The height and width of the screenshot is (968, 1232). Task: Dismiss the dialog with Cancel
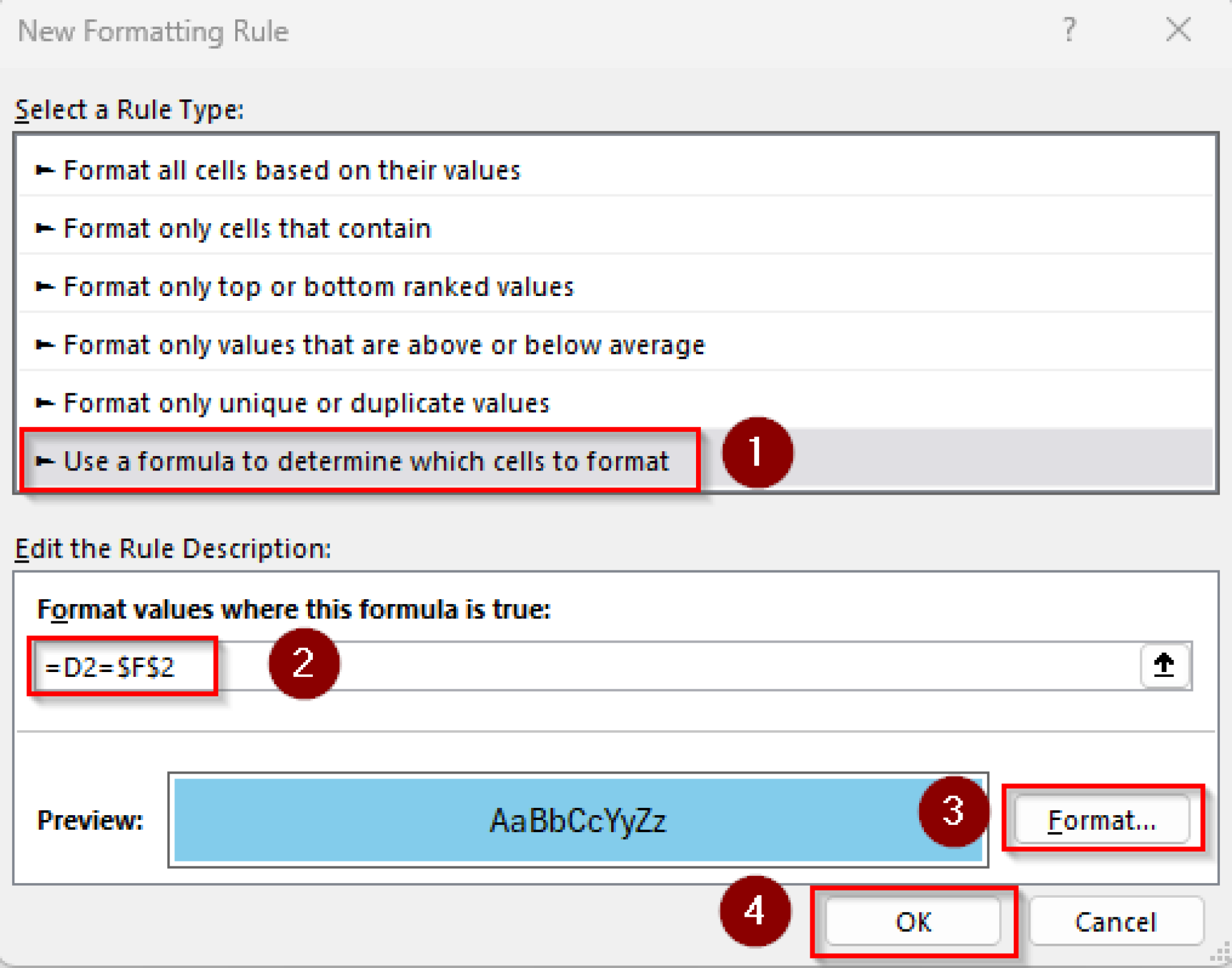coord(1116,922)
